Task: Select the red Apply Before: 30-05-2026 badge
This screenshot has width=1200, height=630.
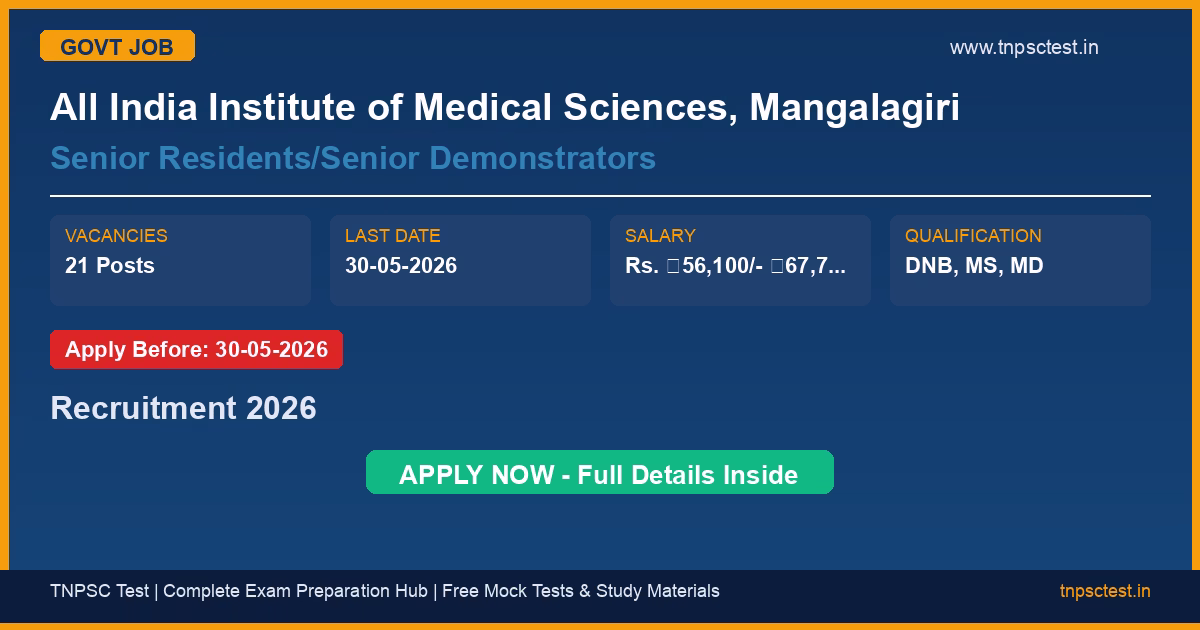Action: tap(196, 350)
